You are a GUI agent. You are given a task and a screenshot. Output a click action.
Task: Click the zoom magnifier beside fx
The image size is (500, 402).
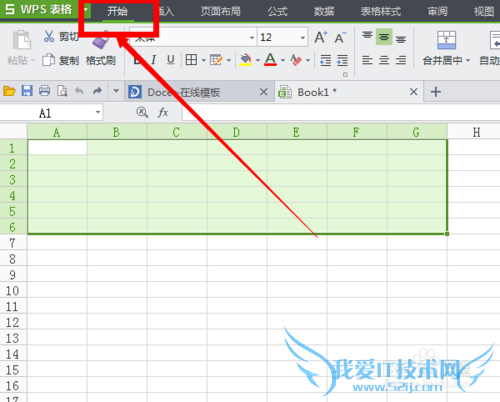pyautogui.click(x=142, y=112)
